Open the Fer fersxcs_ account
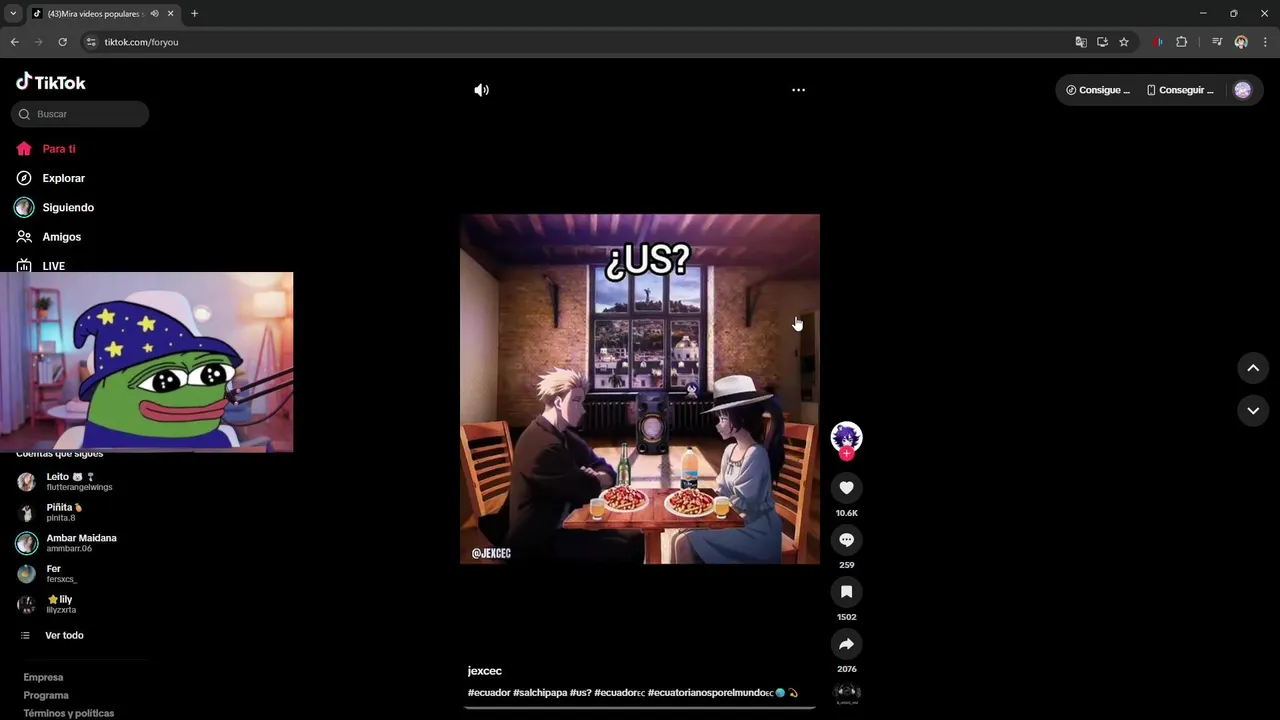1280x720 pixels. point(47,574)
